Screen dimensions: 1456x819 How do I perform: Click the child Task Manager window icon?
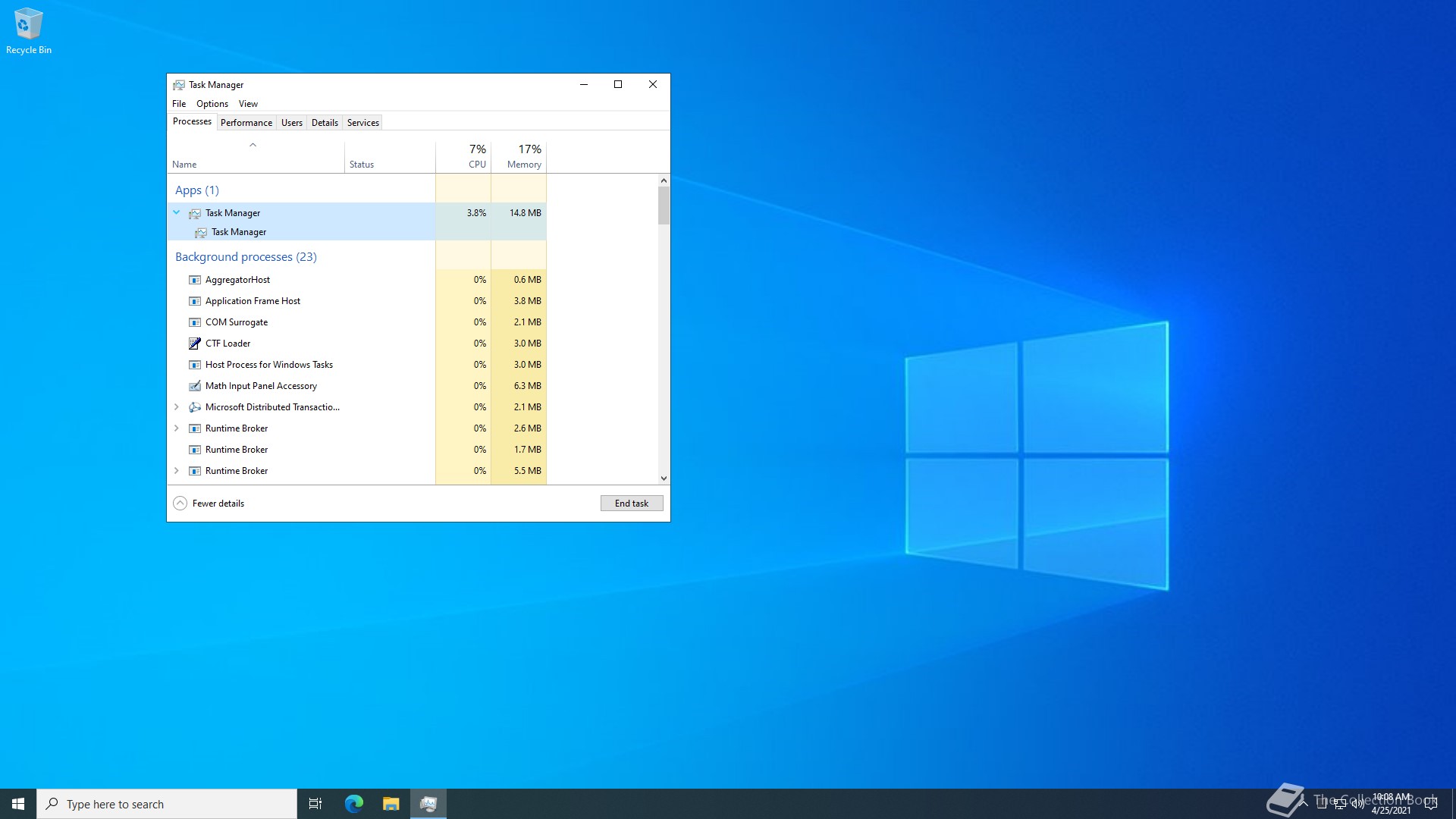[x=201, y=232]
